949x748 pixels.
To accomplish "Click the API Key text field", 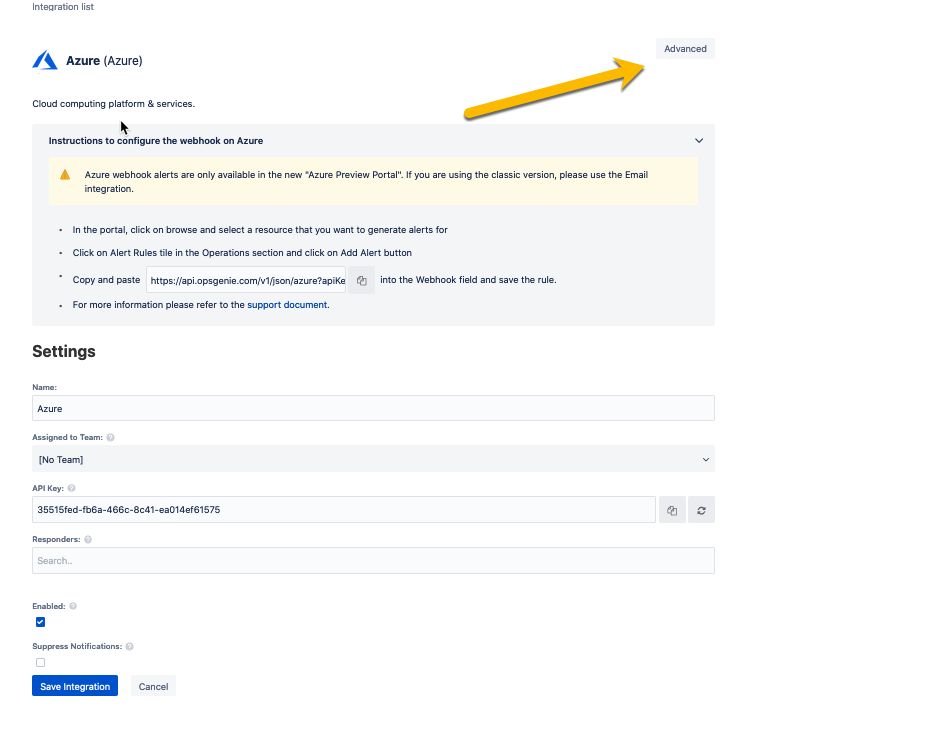I will coord(344,510).
